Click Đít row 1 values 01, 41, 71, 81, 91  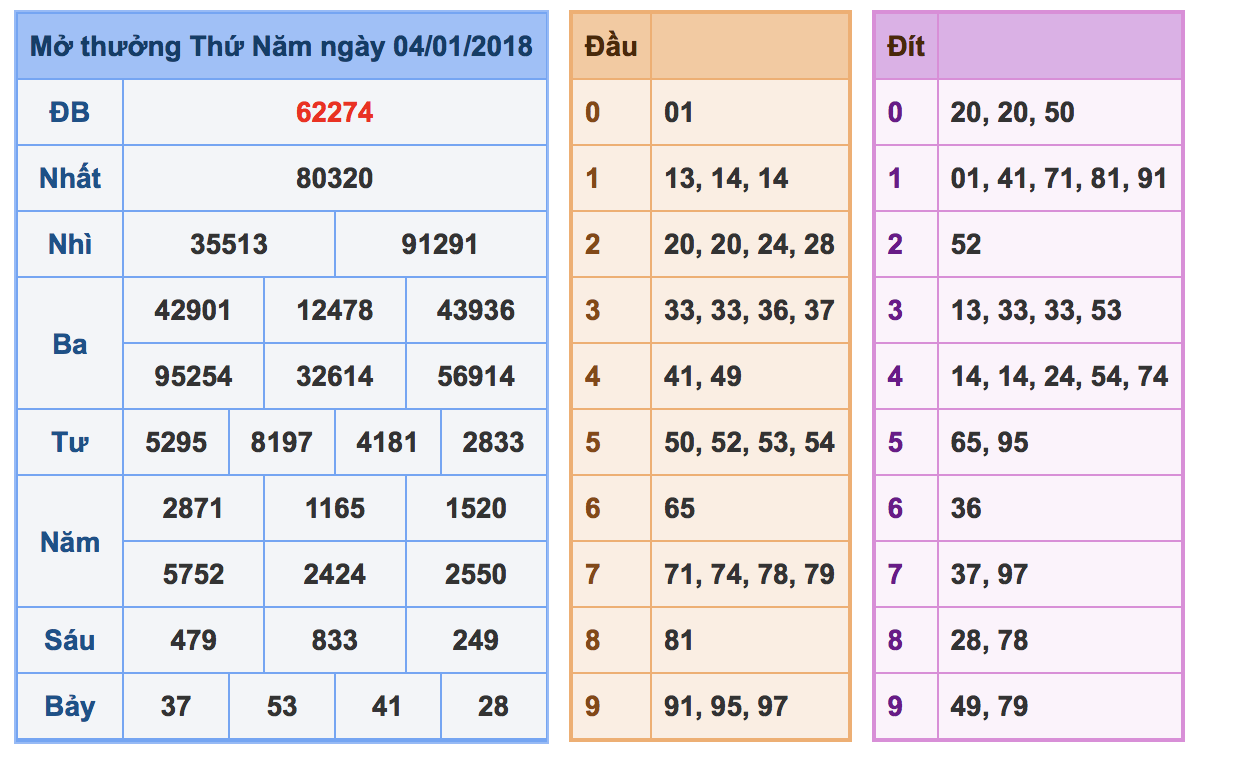[1059, 178]
